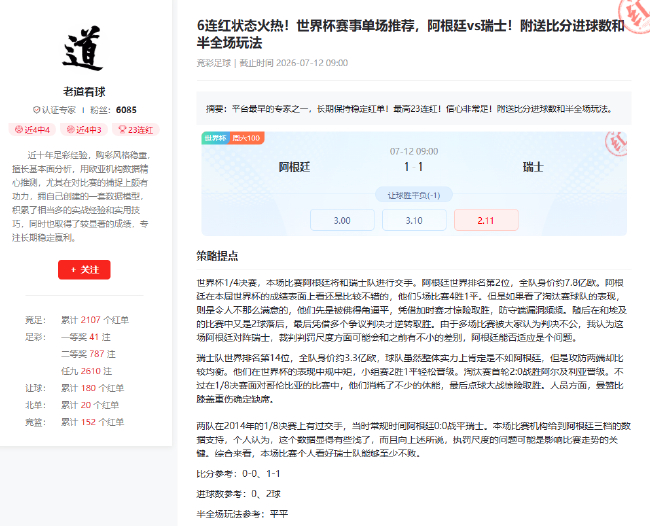The height and width of the screenshot is (526, 650).
Task: Click 竞彩足球 category label
Action: tap(213, 63)
